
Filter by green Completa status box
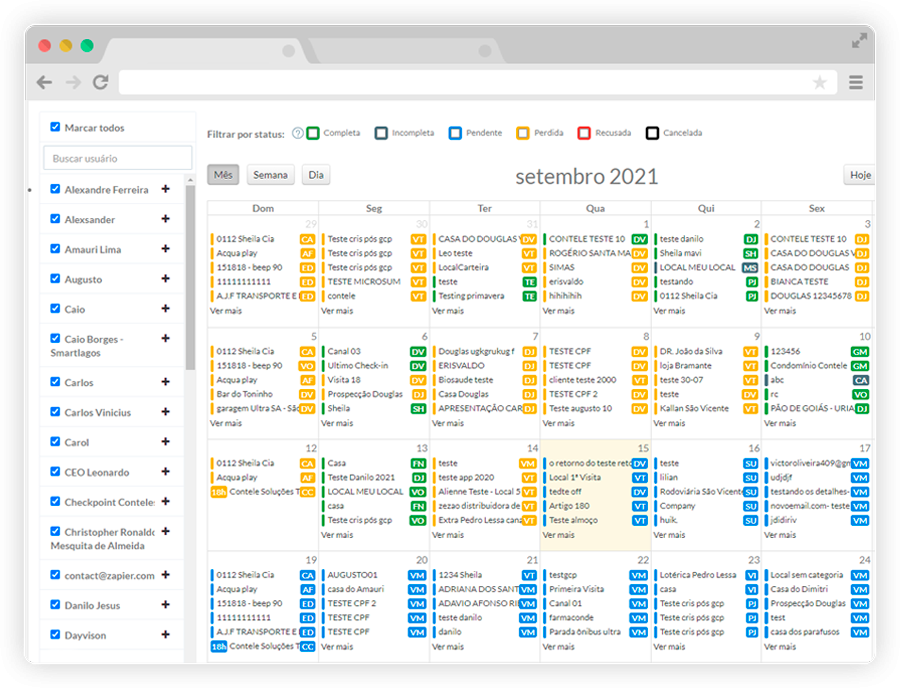313,133
